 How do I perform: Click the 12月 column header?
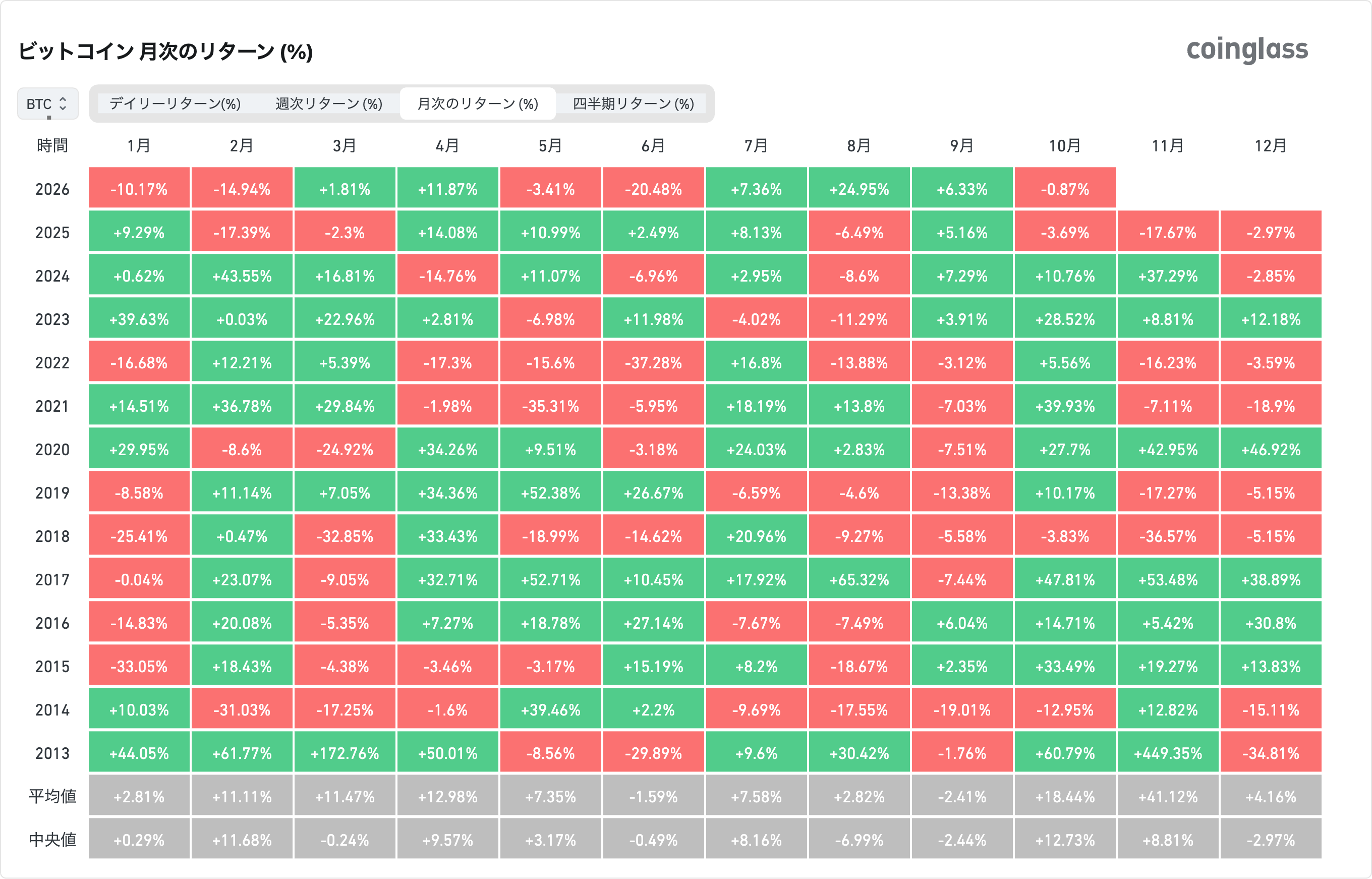pos(1271,145)
